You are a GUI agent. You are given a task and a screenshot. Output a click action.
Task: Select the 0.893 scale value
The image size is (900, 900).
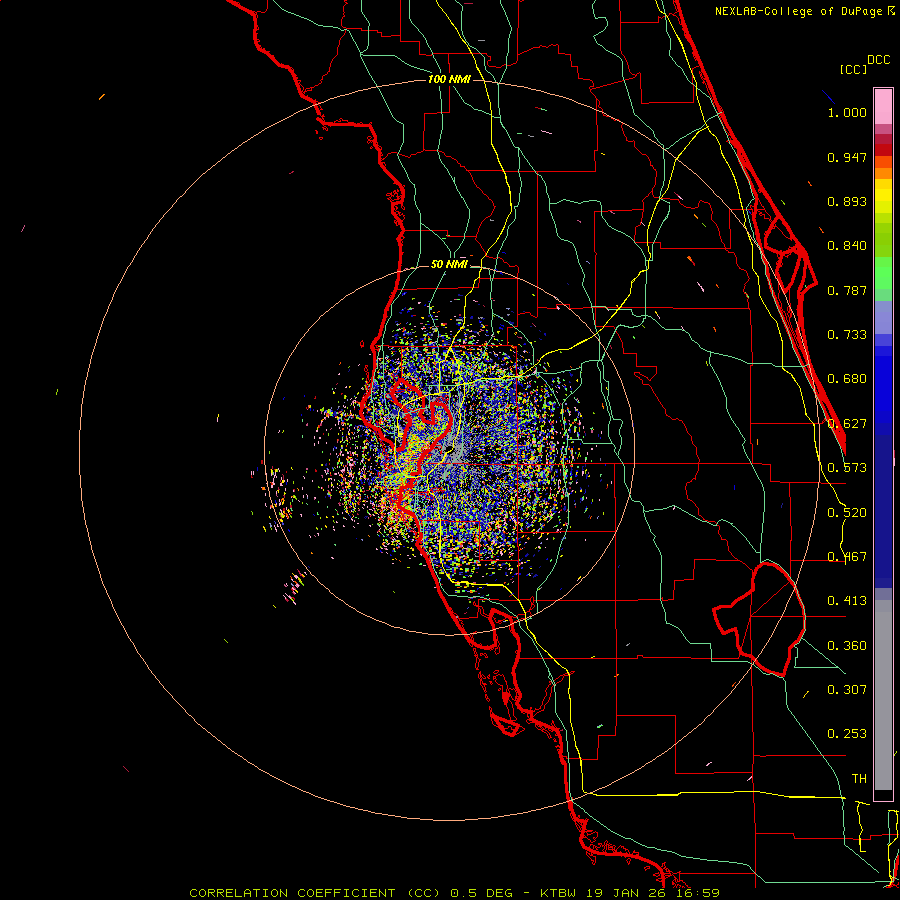coord(847,201)
